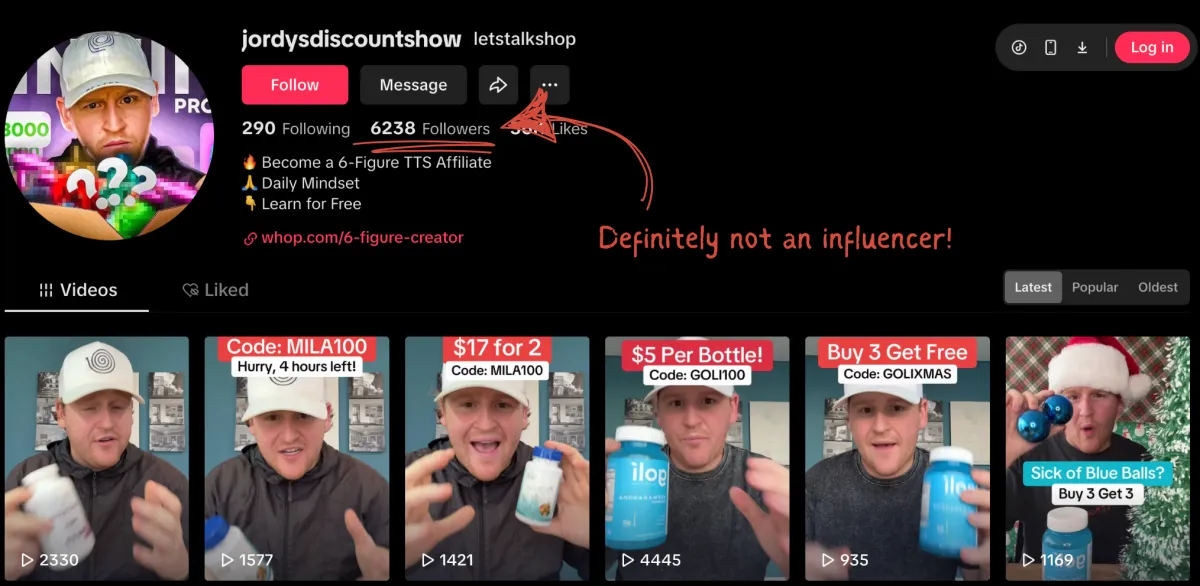Select the Videos tab
Image resolution: width=1200 pixels, height=586 pixels.
click(78, 290)
